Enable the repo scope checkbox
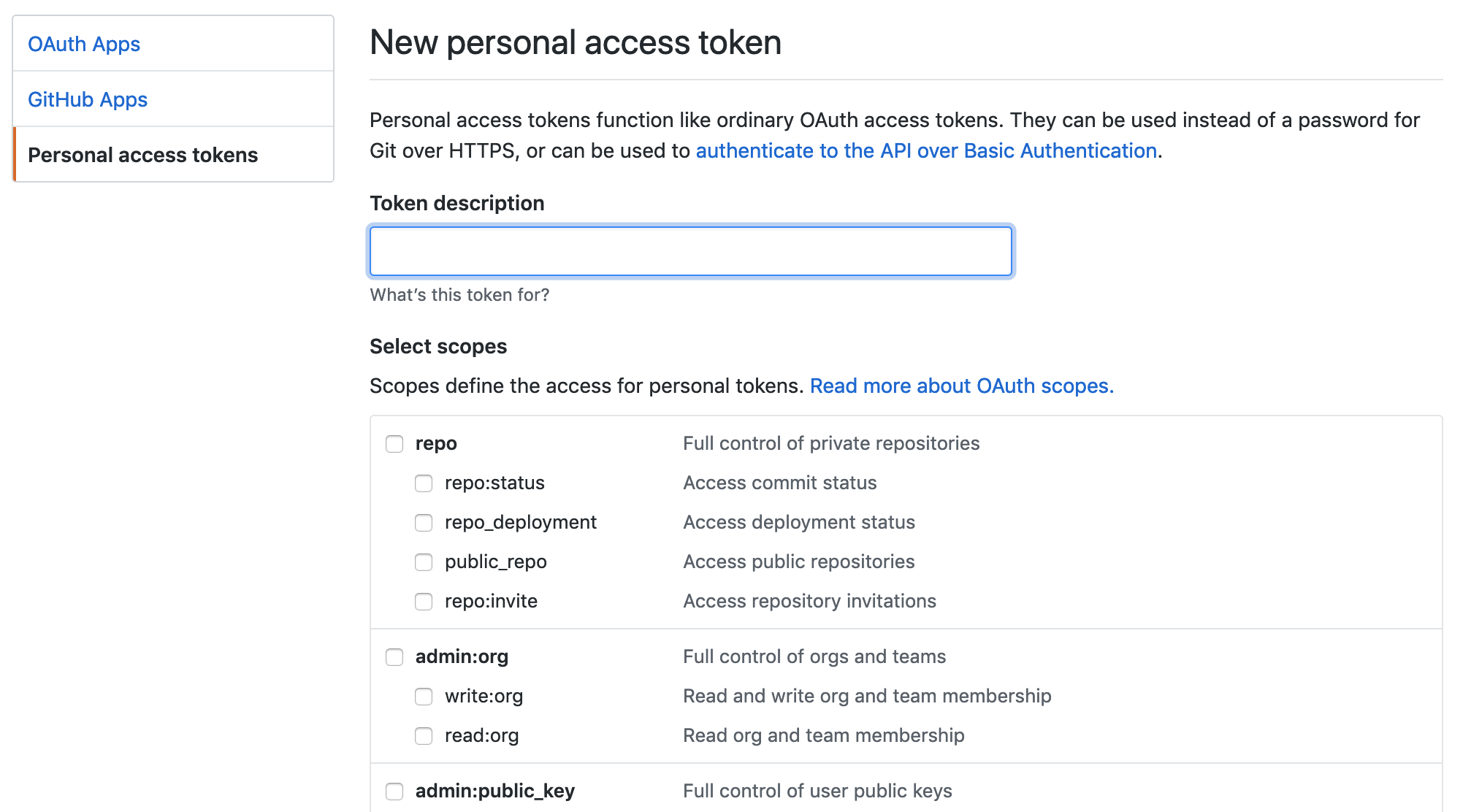This screenshot has height=812, width=1471. pos(394,443)
